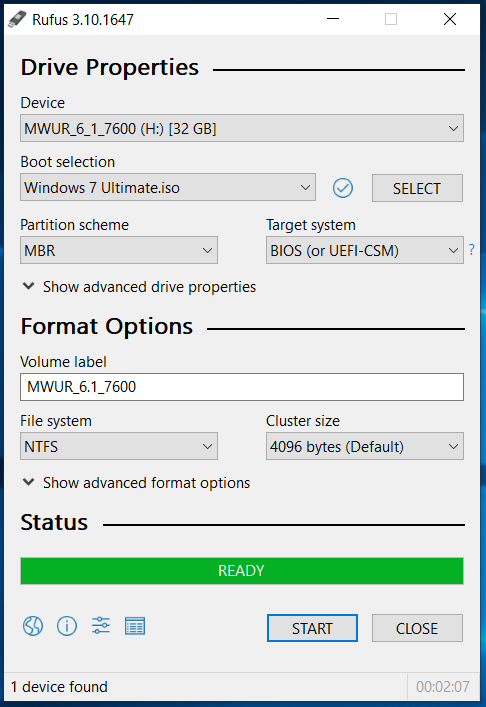Click the 'Boot selection' label
The width and height of the screenshot is (486, 707).
coord(68,162)
